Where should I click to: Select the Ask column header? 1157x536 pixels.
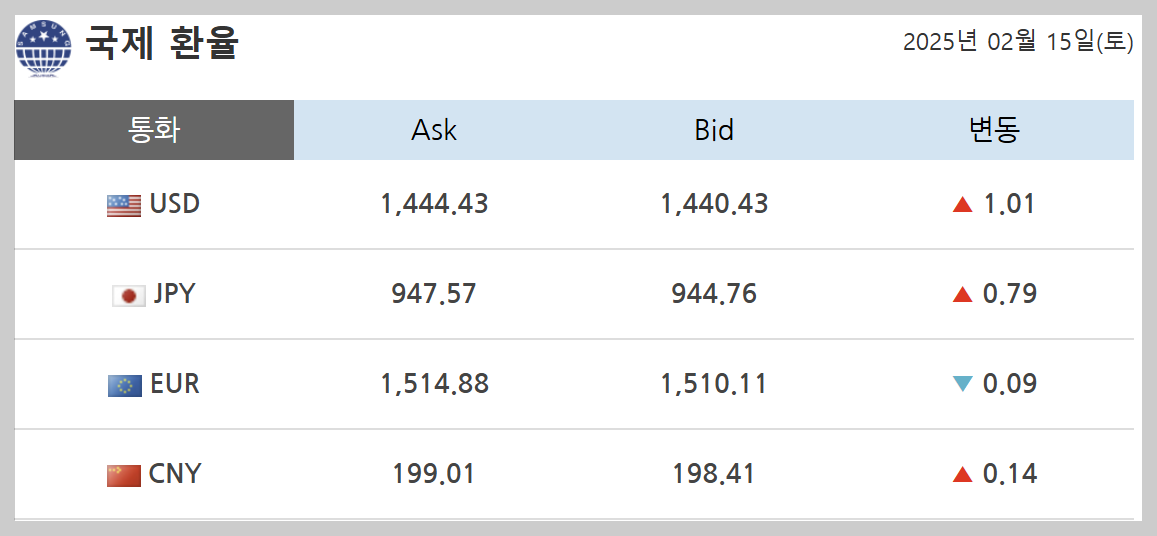tap(434, 130)
